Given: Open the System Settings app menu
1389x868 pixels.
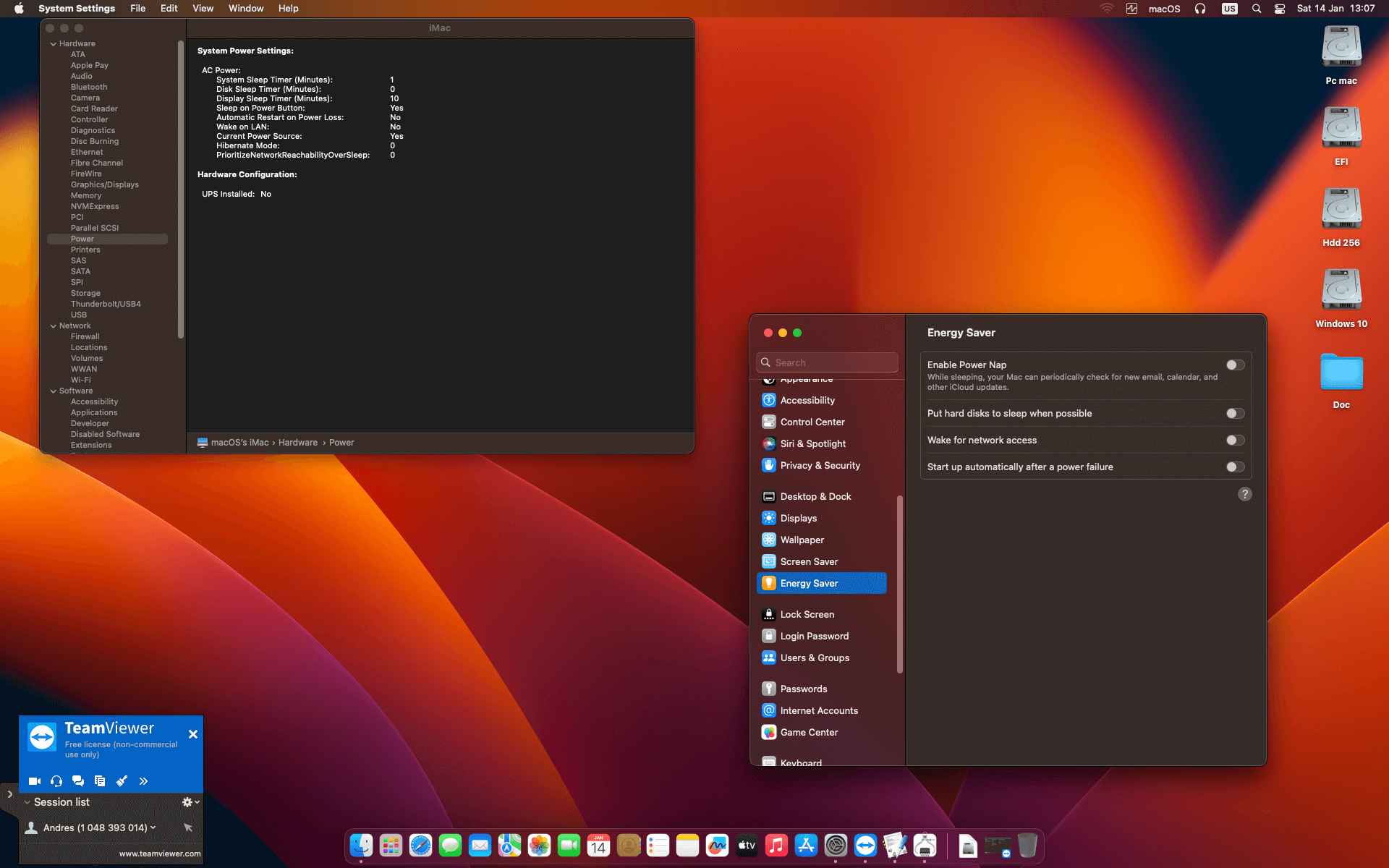Looking at the screenshot, I should pyautogui.click(x=77, y=9).
